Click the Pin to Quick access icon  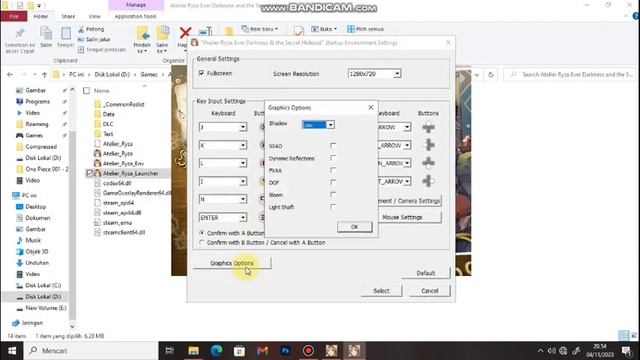20,33
